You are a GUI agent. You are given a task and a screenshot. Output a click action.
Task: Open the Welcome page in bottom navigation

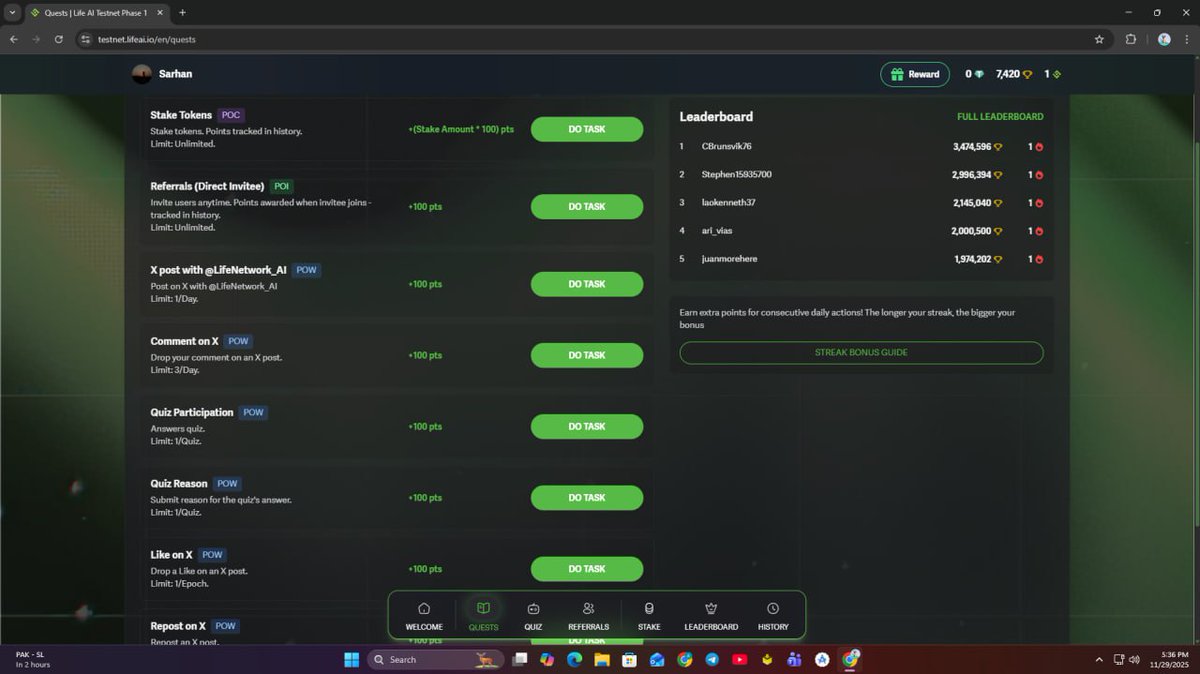click(x=424, y=616)
